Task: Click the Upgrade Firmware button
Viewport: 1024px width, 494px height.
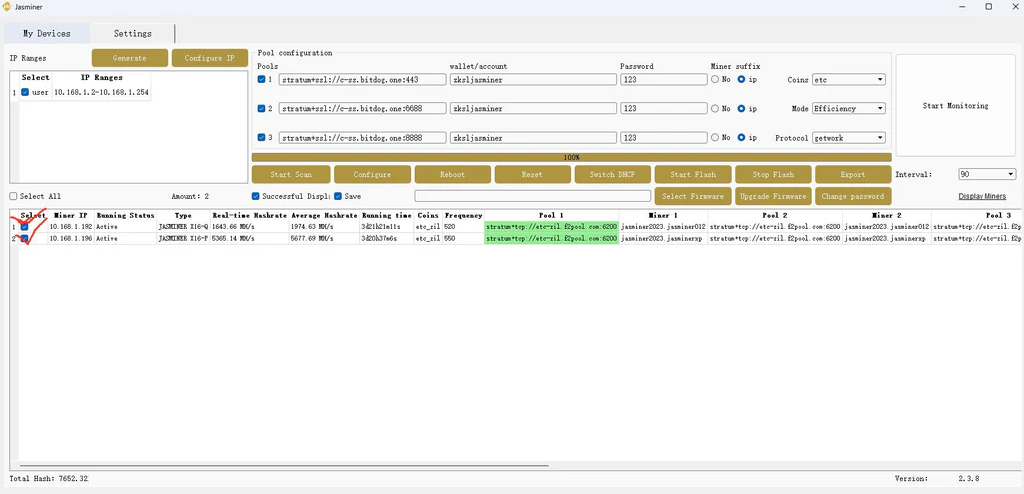Action: click(x=772, y=196)
